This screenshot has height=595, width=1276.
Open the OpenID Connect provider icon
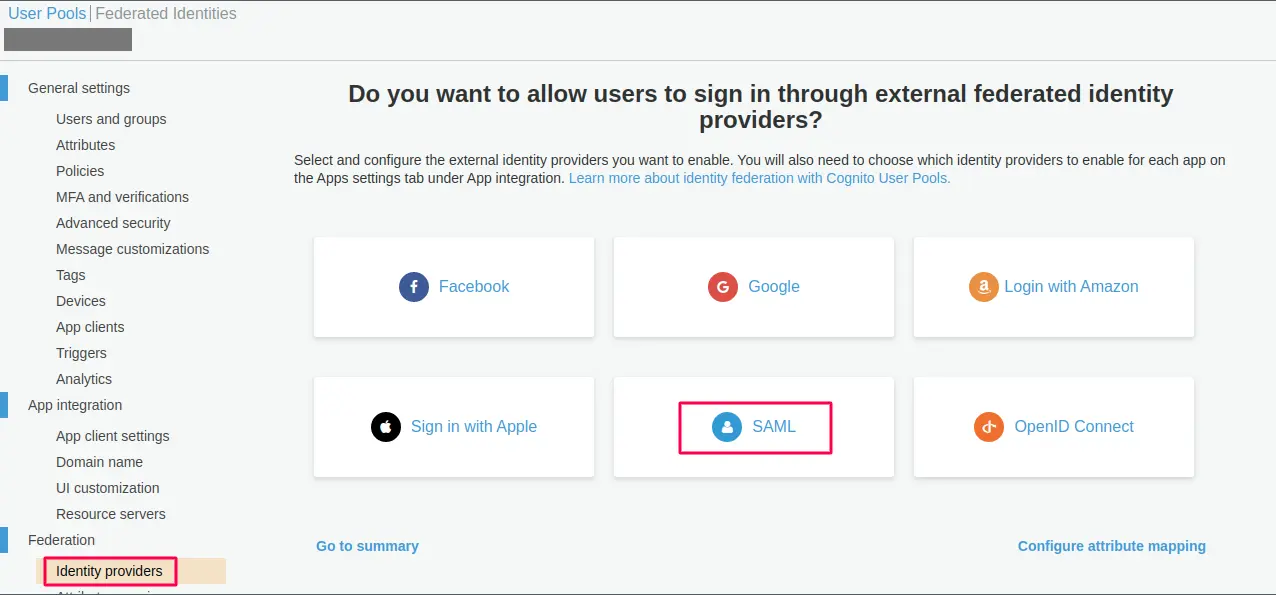(988, 426)
